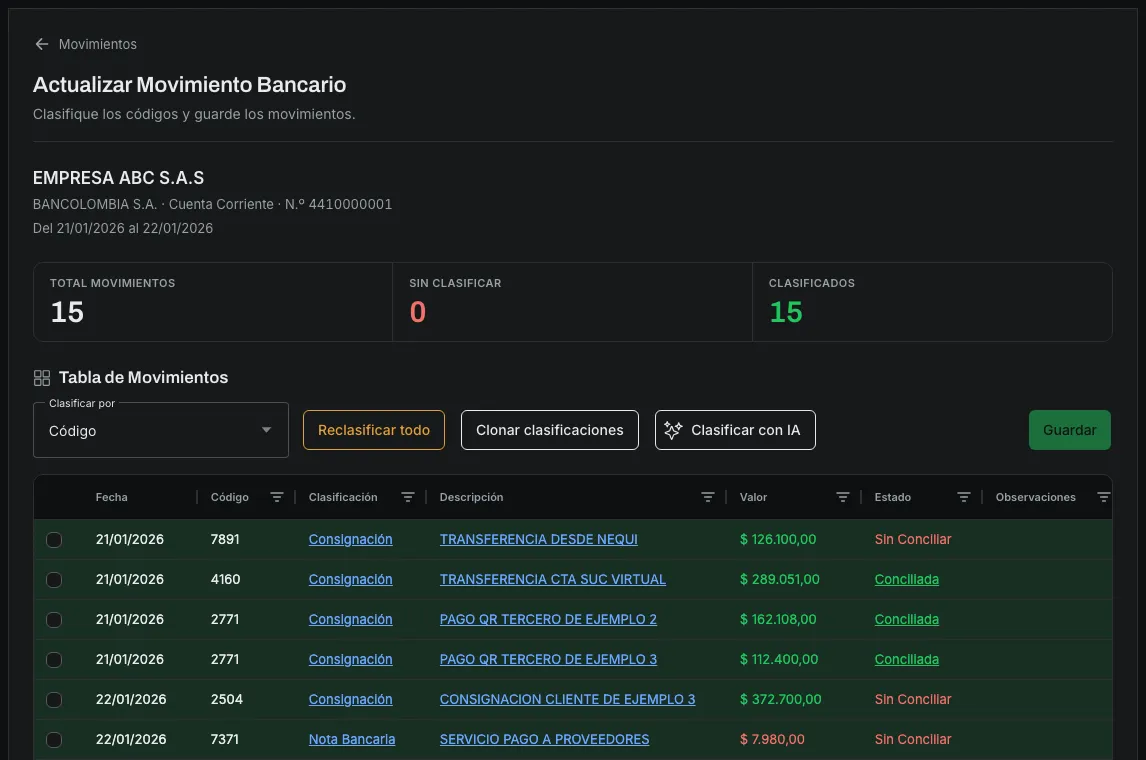Image resolution: width=1146 pixels, height=760 pixels.
Task: Click the Valor column header label
Action: click(x=753, y=498)
